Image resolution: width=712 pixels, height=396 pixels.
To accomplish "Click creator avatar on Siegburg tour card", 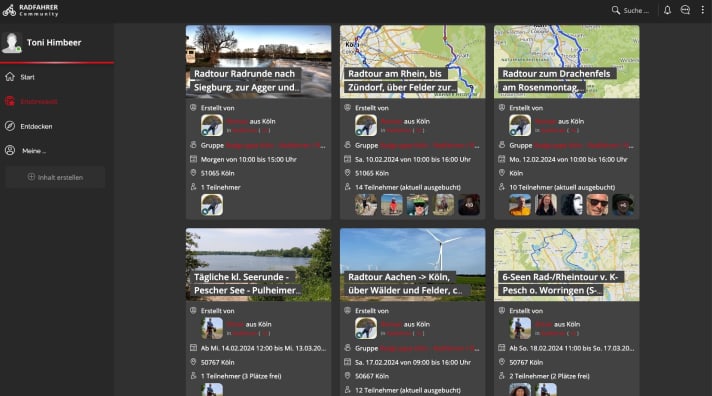I will click(x=212, y=125).
